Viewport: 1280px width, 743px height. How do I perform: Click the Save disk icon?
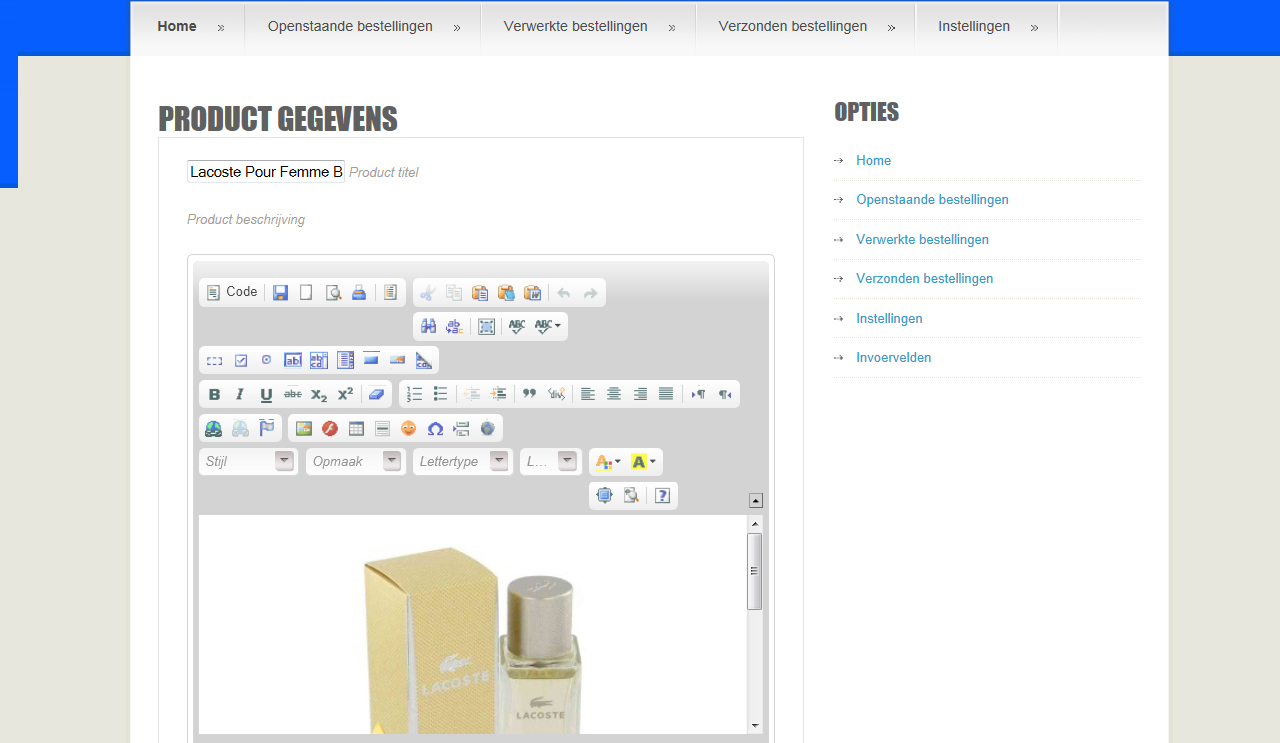281,292
